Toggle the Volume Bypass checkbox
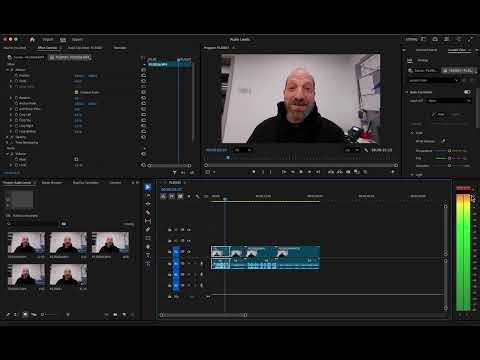This screenshot has width=480, height=360. click(x=76, y=159)
